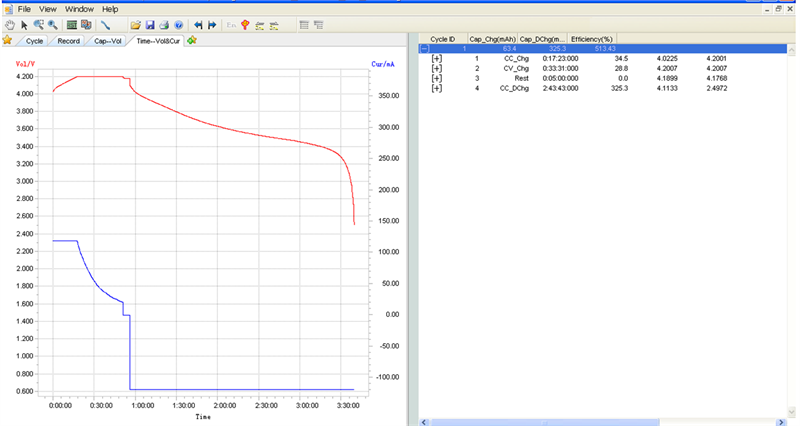Click the Vol/V axis label
This screenshot has width=800, height=426.
pyautogui.click(x=25, y=64)
